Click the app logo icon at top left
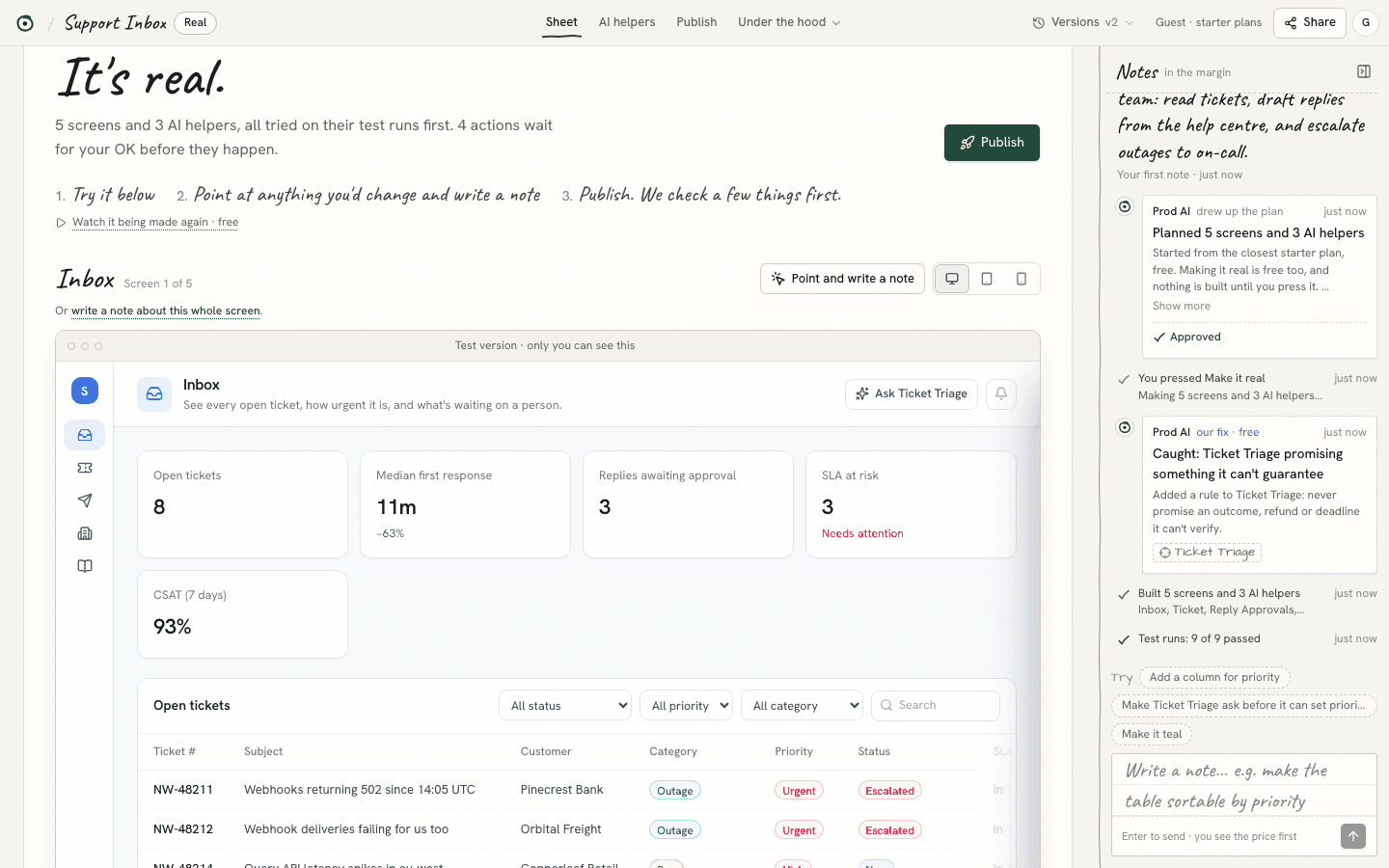1389x868 pixels. (x=25, y=23)
